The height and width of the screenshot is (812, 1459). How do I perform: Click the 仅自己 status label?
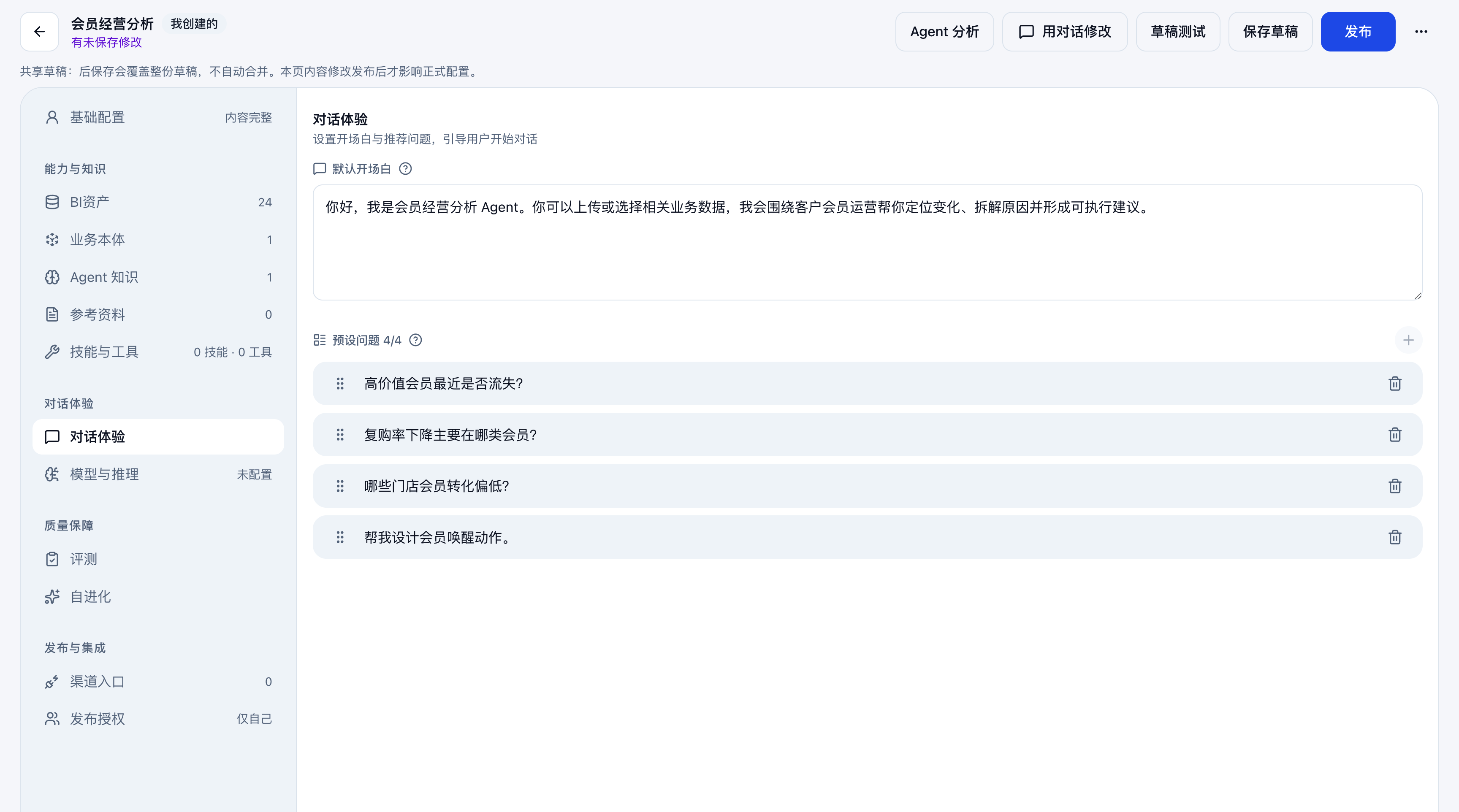(254, 719)
